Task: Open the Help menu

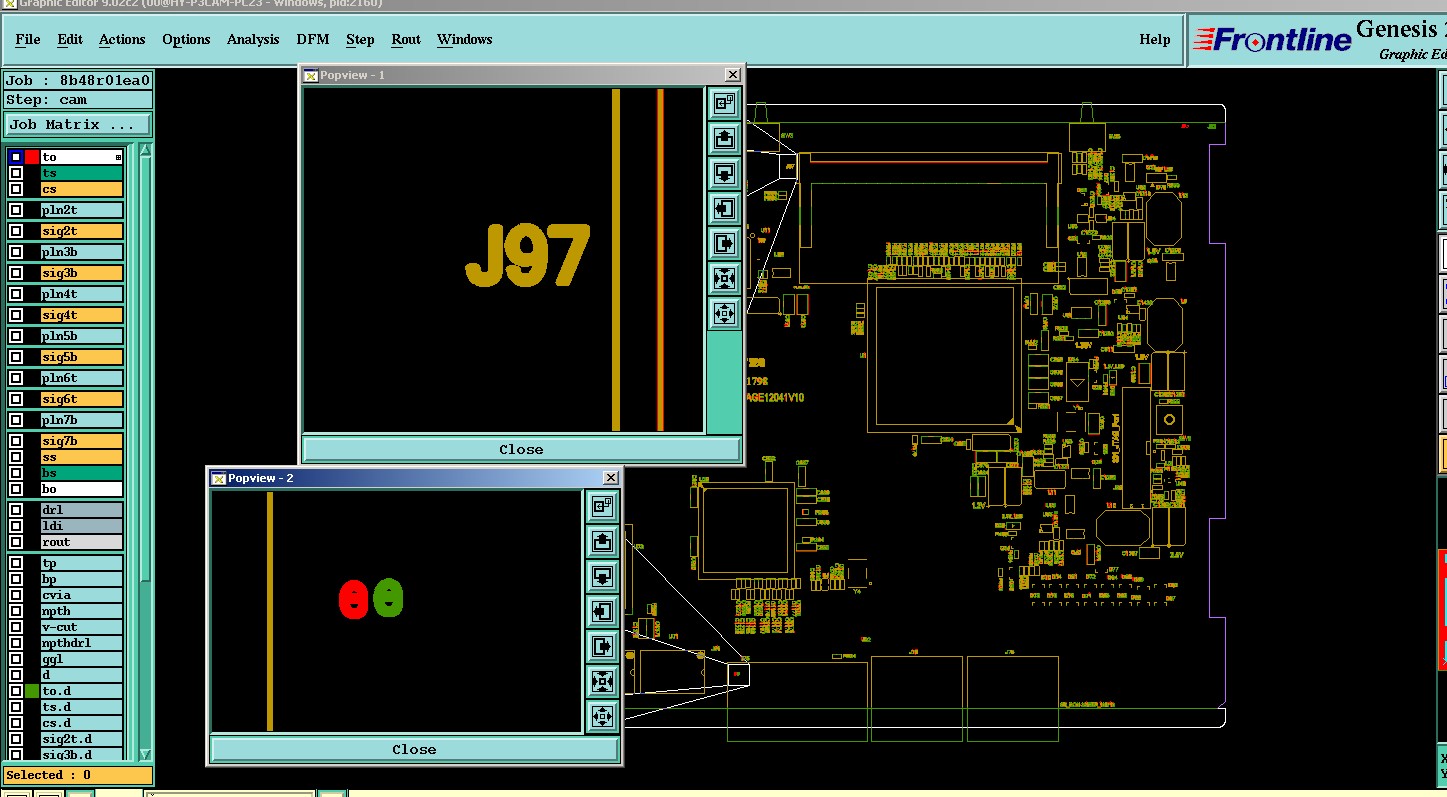Action: tap(1155, 40)
